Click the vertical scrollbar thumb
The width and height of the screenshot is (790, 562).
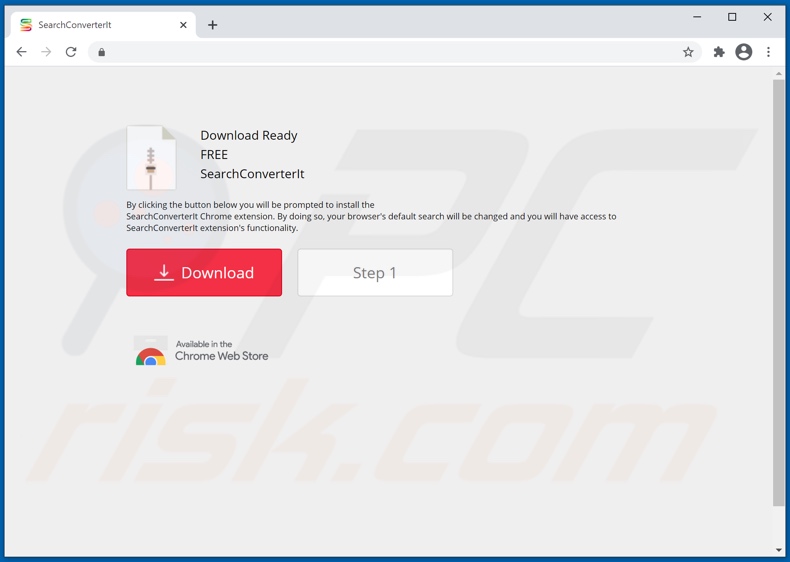click(778, 292)
